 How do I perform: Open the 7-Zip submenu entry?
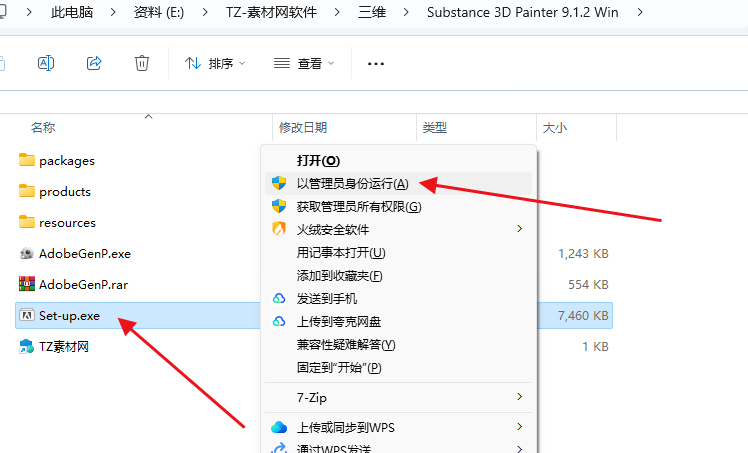398,397
